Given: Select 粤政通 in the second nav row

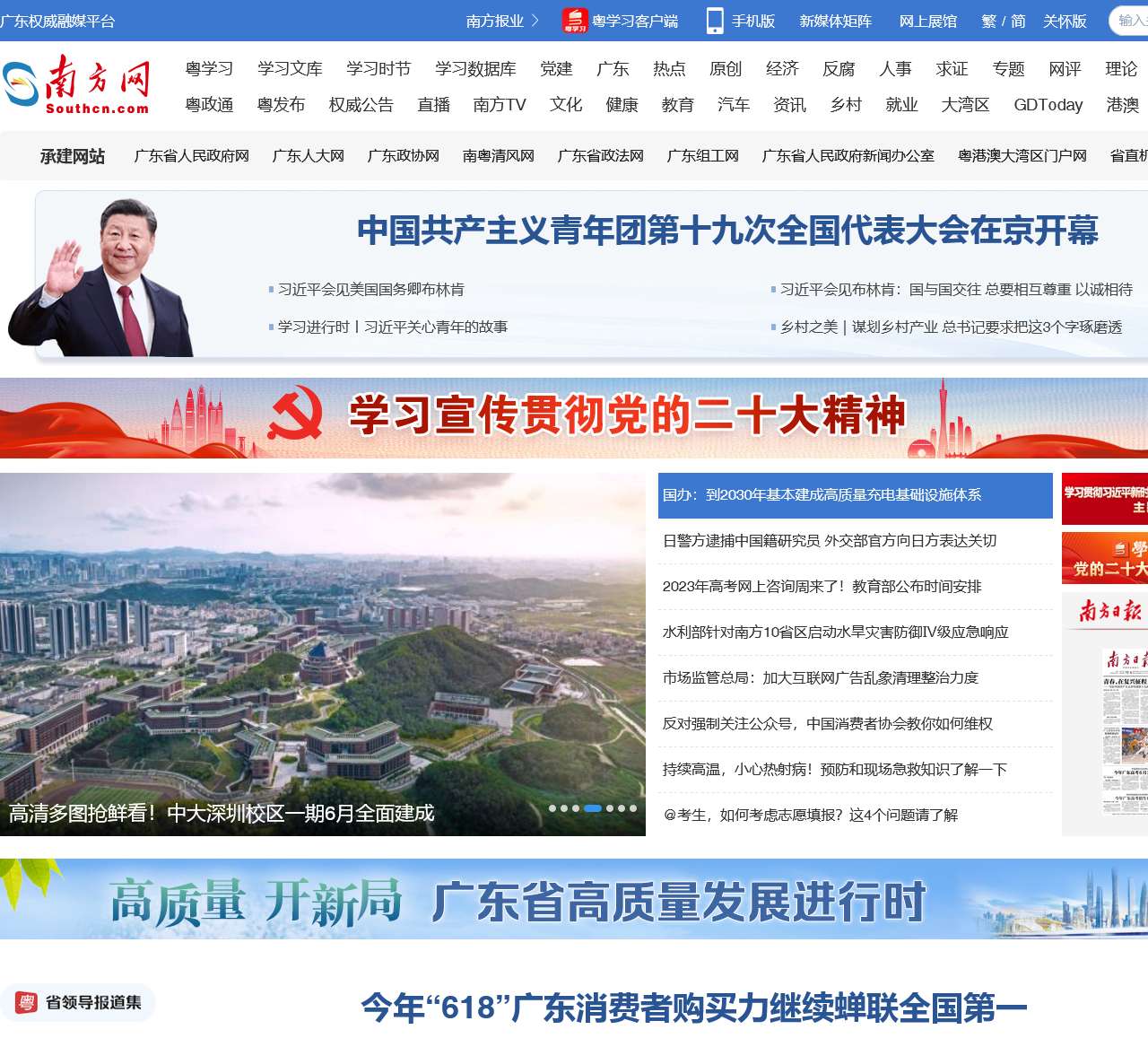Looking at the screenshot, I should pyautogui.click(x=209, y=105).
